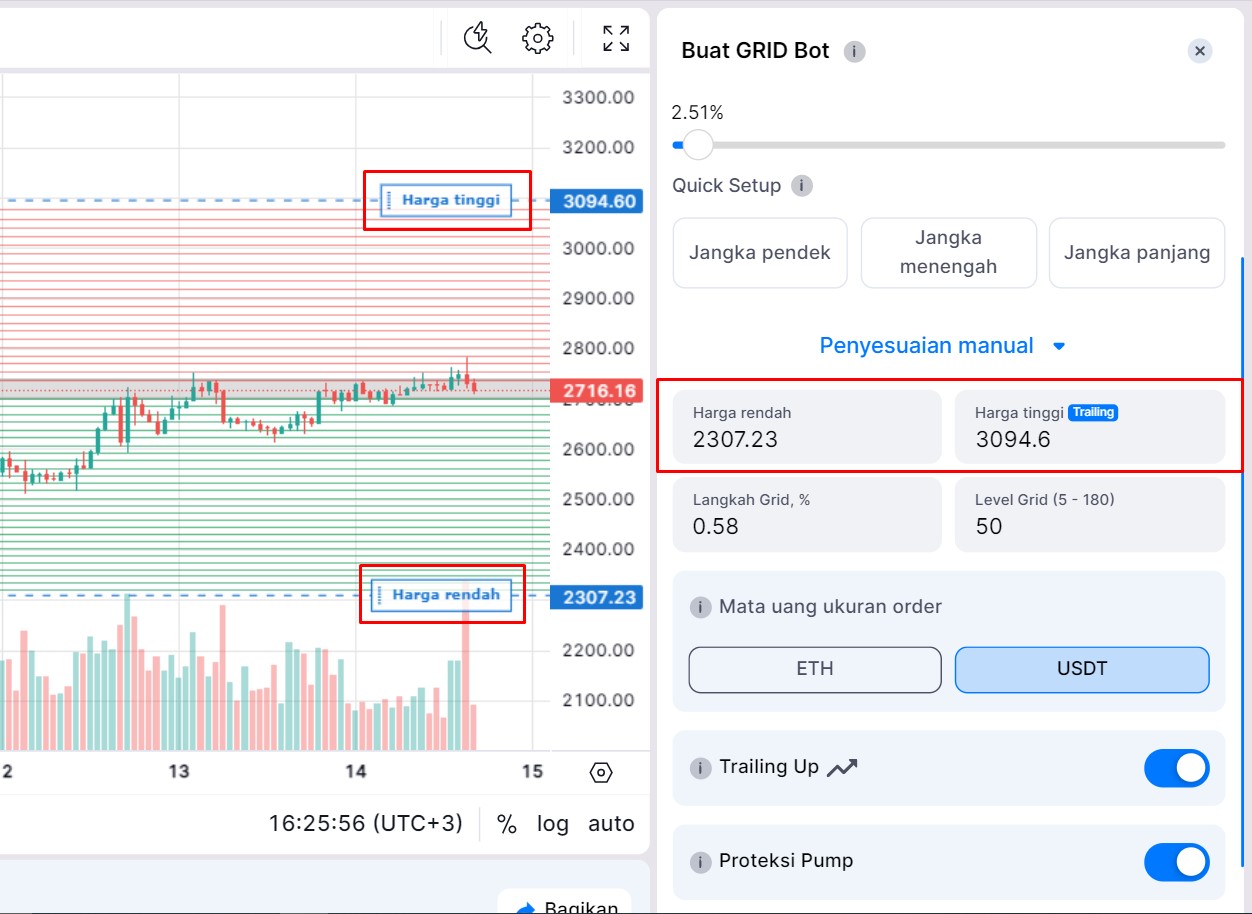Screen dimensions: 1252x914
Task: Collapse the Penyesuaian manual section
Action: (942, 346)
